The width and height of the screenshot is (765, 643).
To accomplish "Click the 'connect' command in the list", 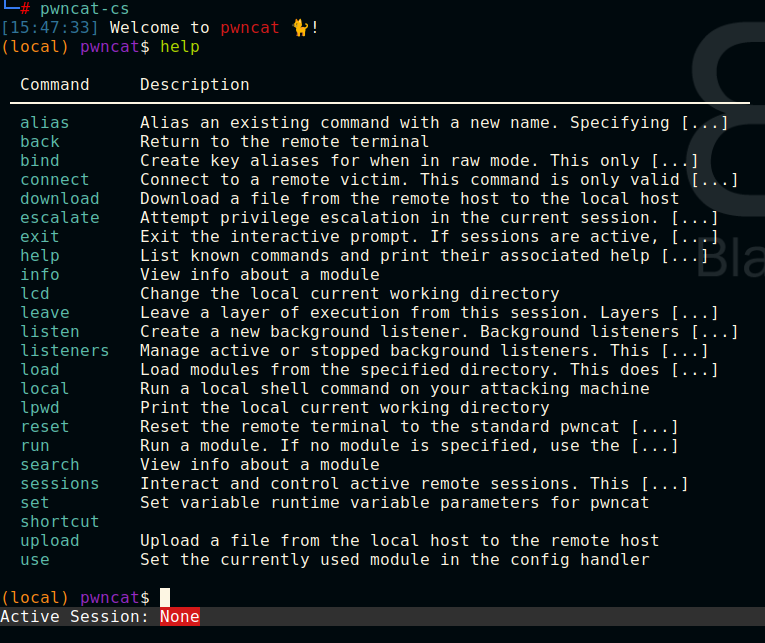I will [55, 180].
